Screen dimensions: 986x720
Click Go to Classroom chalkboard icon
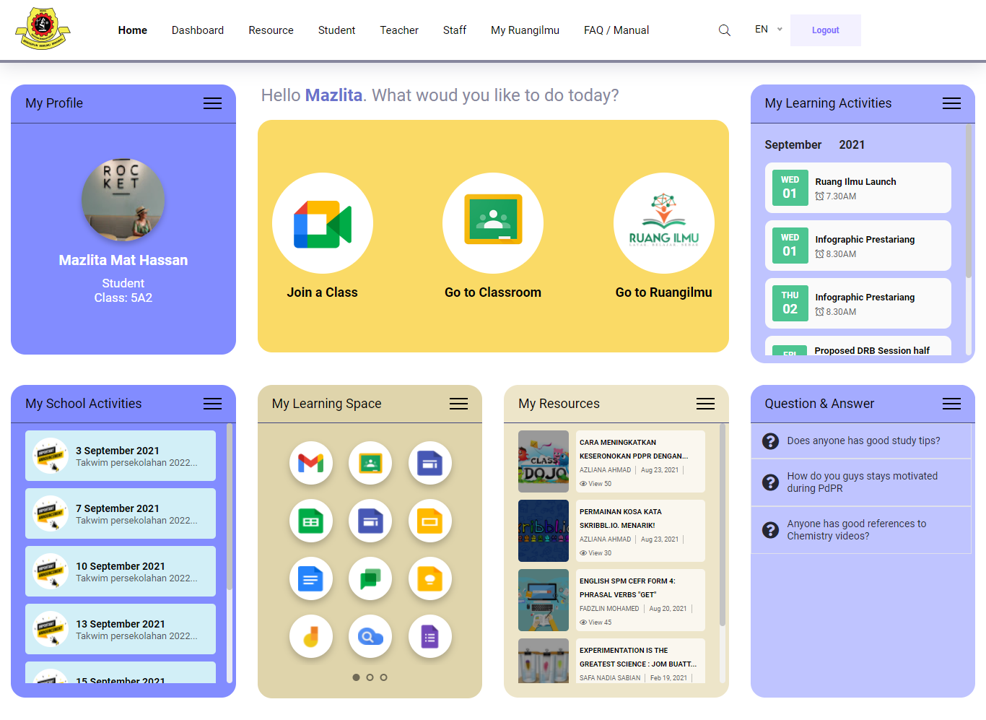point(493,223)
